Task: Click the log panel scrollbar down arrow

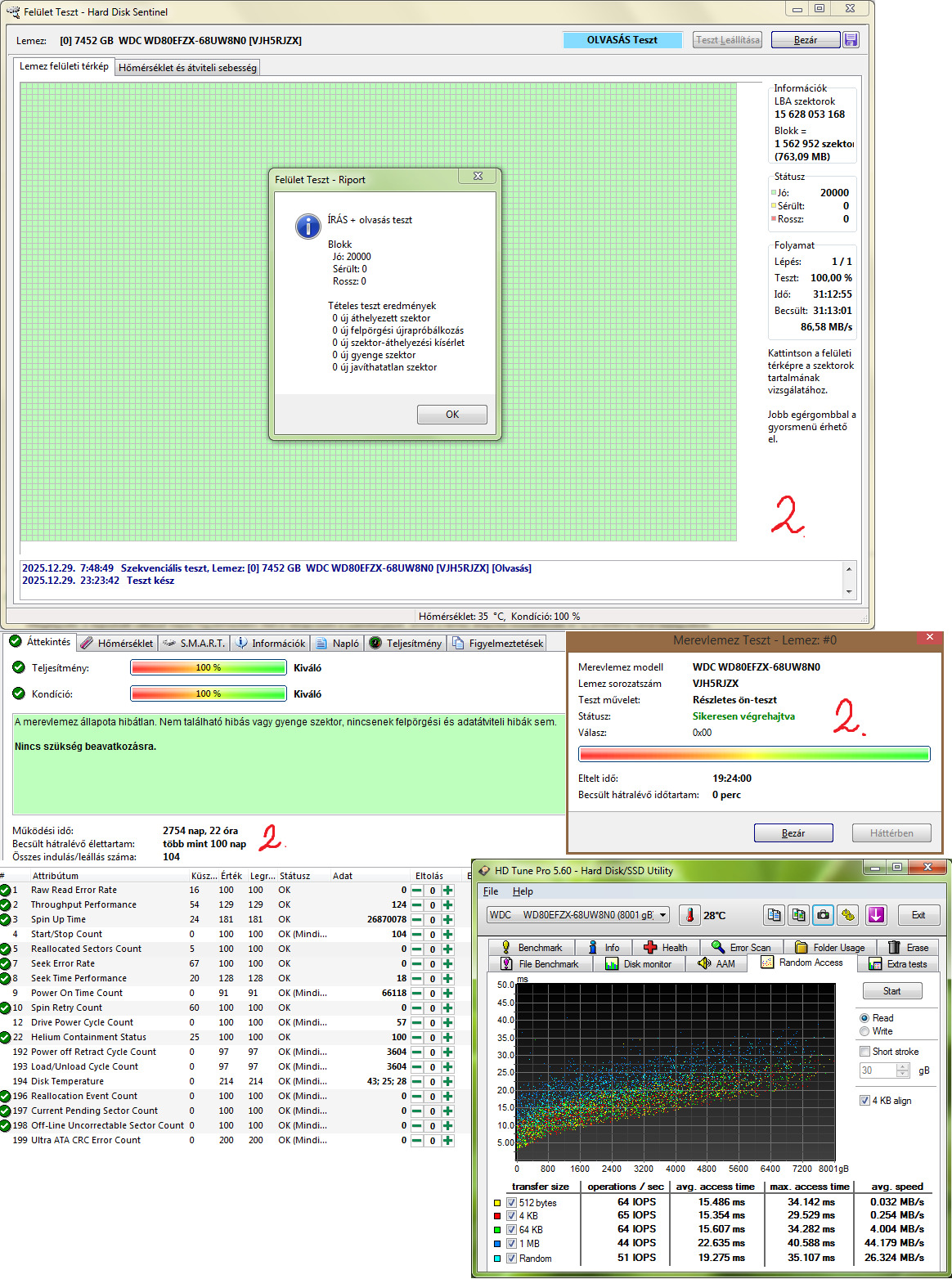Action: point(849,592)
